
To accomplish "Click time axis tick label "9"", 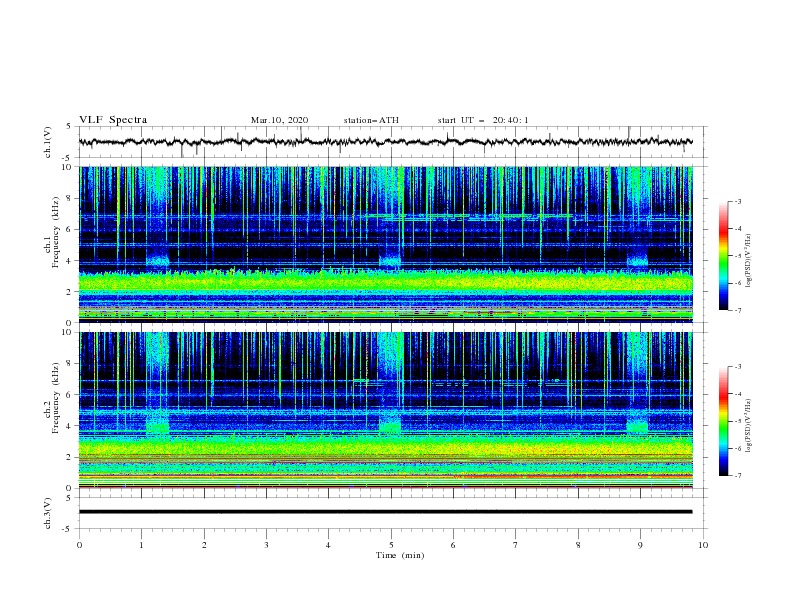I will 640,545.
